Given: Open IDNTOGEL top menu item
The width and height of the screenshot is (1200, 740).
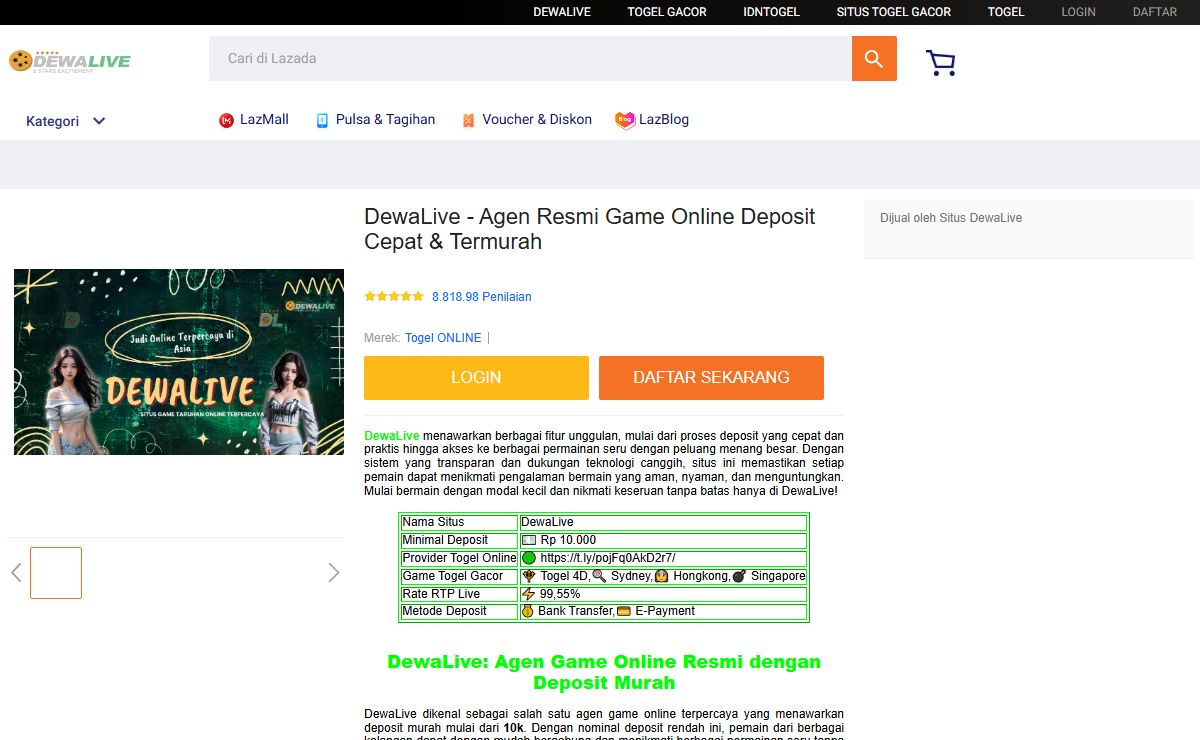Looking at the screenshot, I should (x=772, y=12).
